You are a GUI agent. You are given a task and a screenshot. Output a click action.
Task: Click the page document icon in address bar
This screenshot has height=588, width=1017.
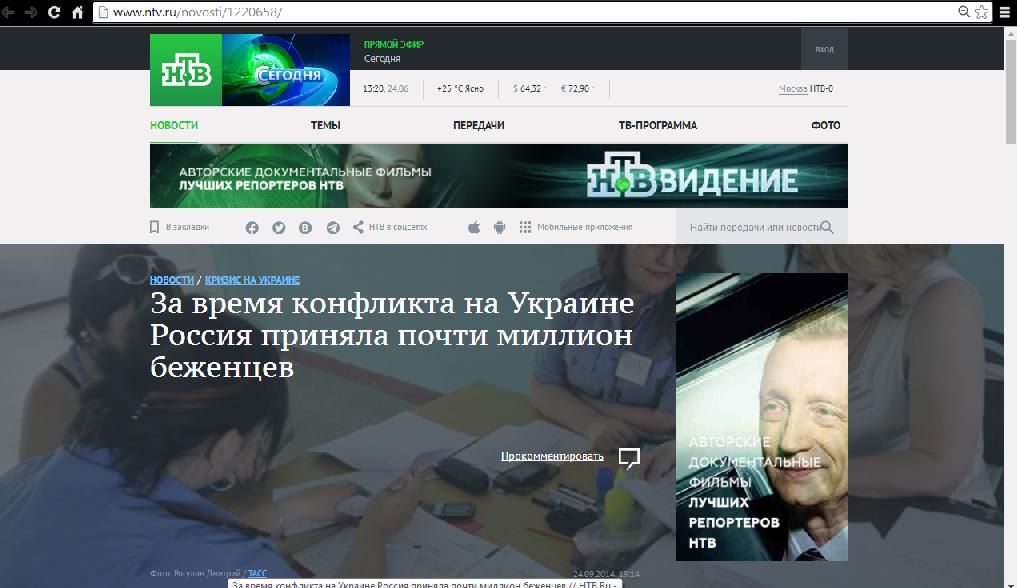tap(103, 12)
